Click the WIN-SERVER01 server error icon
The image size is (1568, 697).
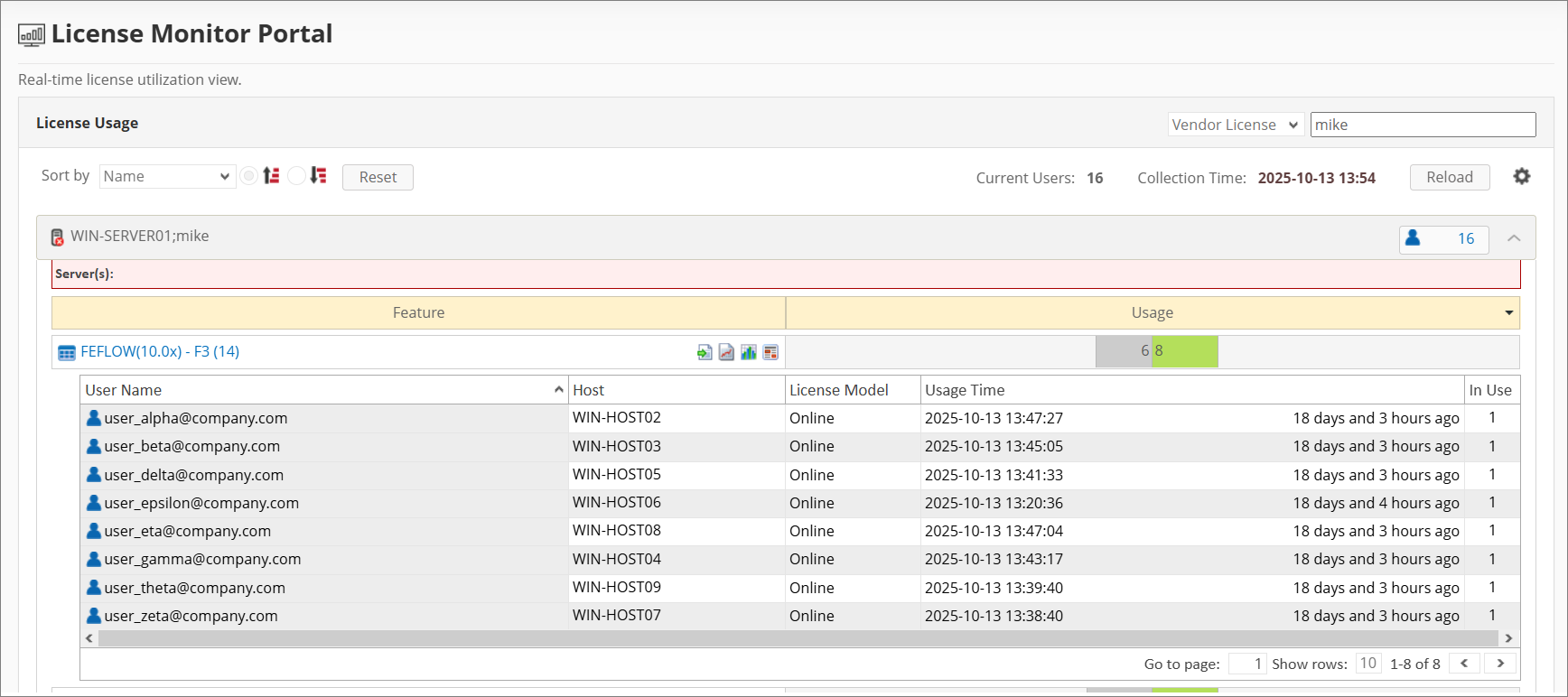[57, 237]
